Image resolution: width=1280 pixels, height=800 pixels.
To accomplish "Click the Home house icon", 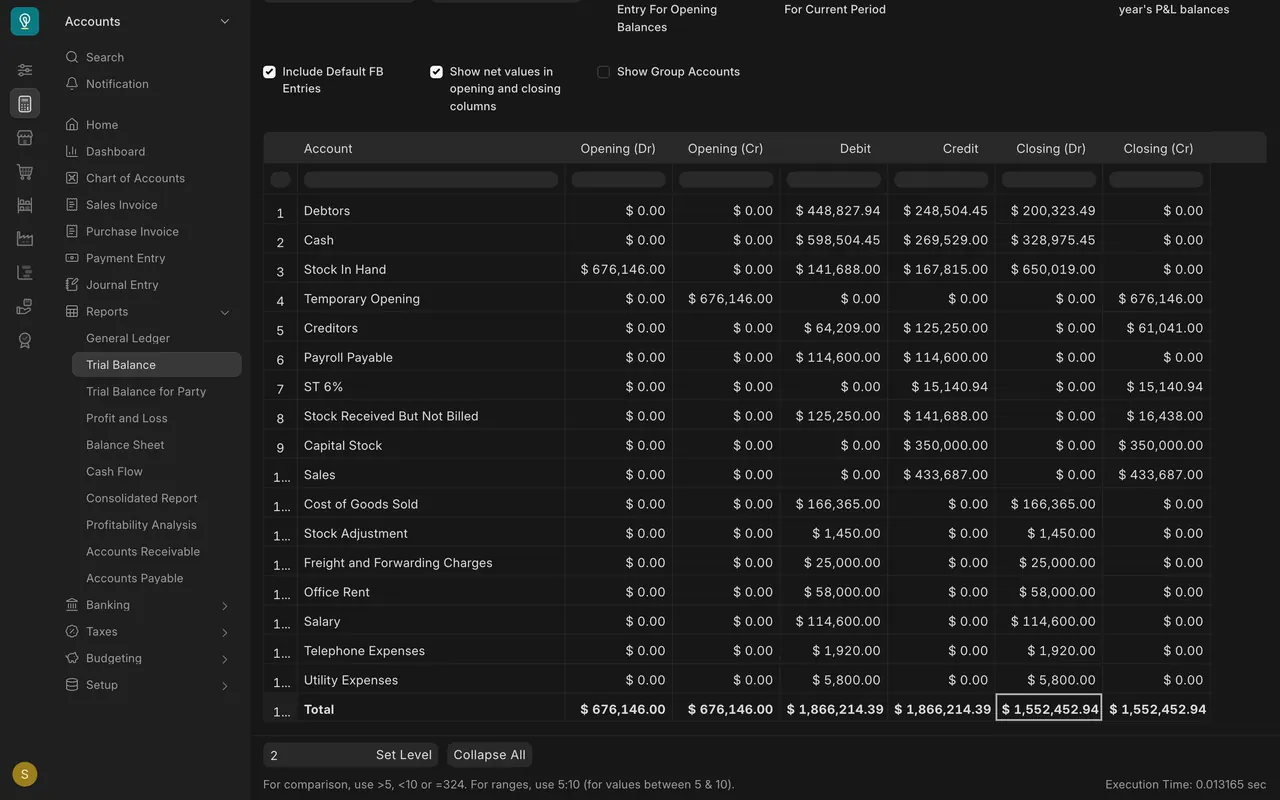I will (x=72, y=125).
